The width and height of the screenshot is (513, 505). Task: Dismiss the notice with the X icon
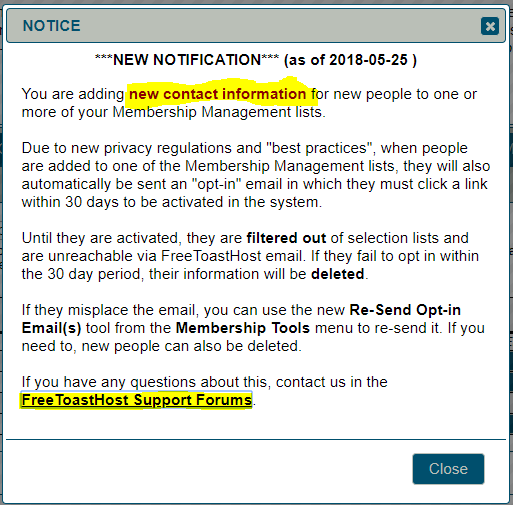[490, 26]
